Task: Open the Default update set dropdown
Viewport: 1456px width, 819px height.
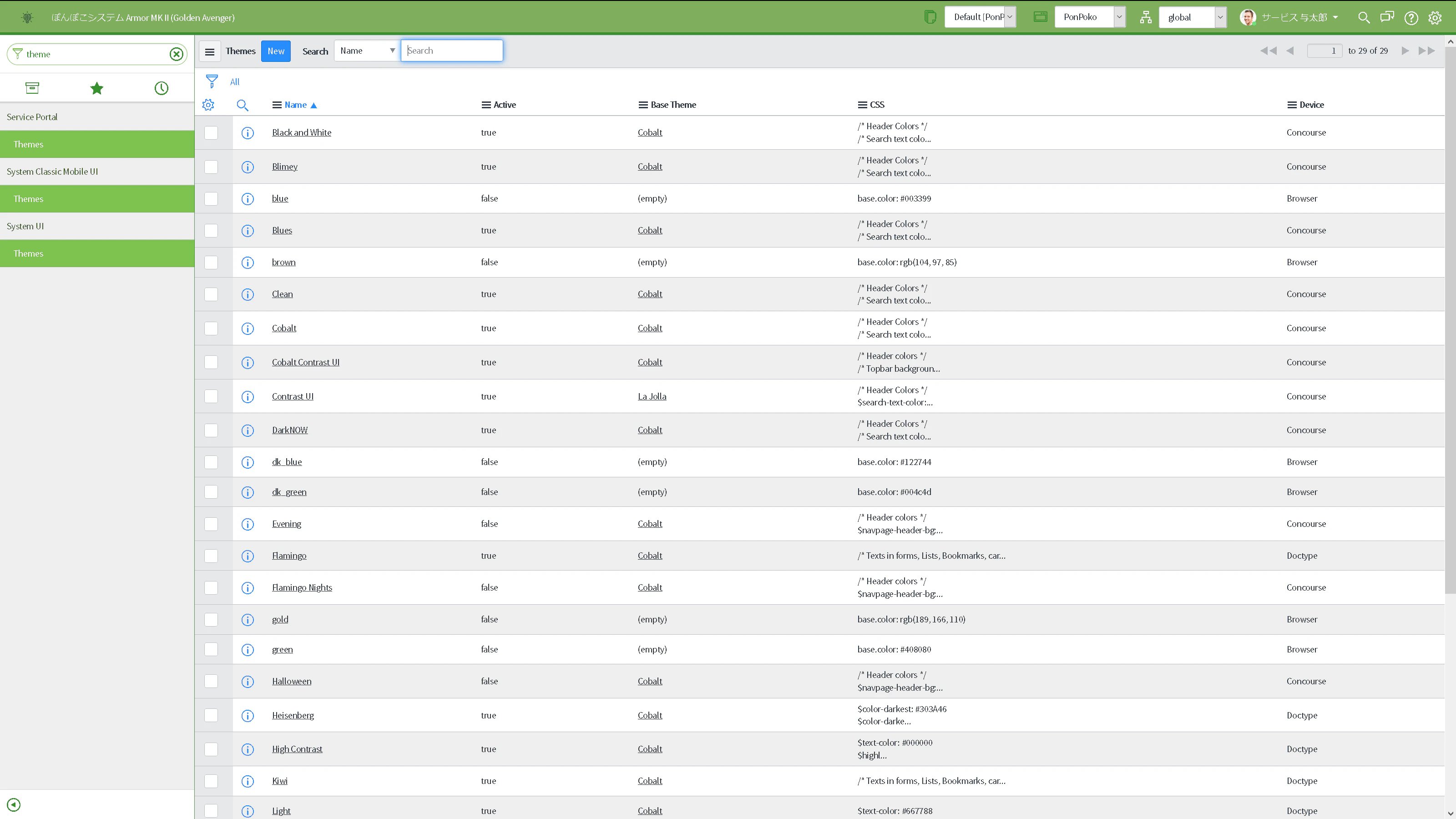Action: (980, 17)
